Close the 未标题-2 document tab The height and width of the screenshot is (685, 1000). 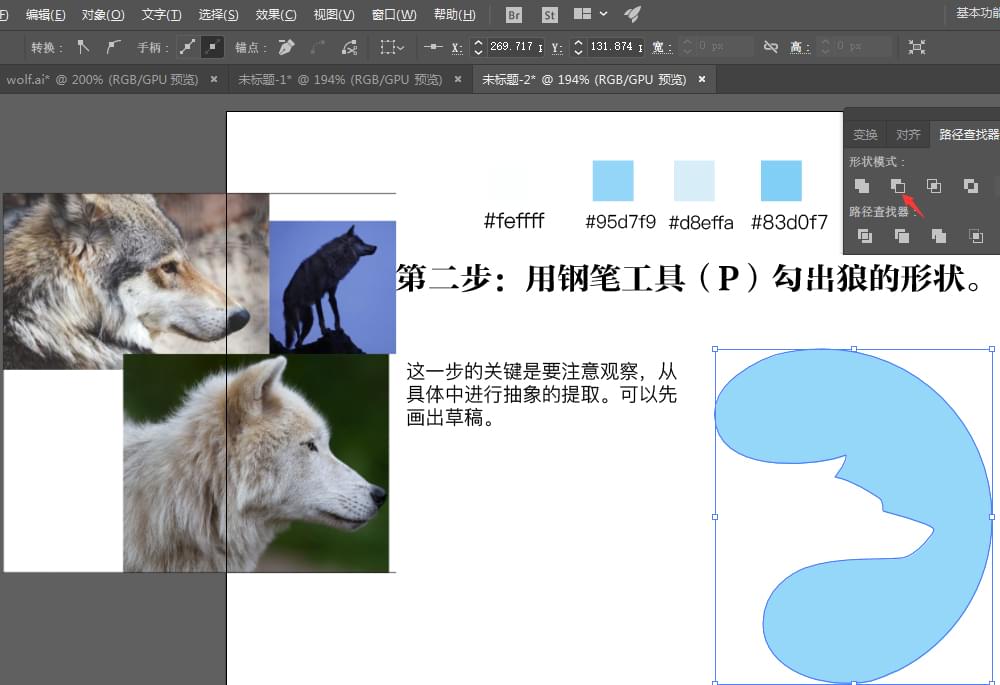point(702,80)
